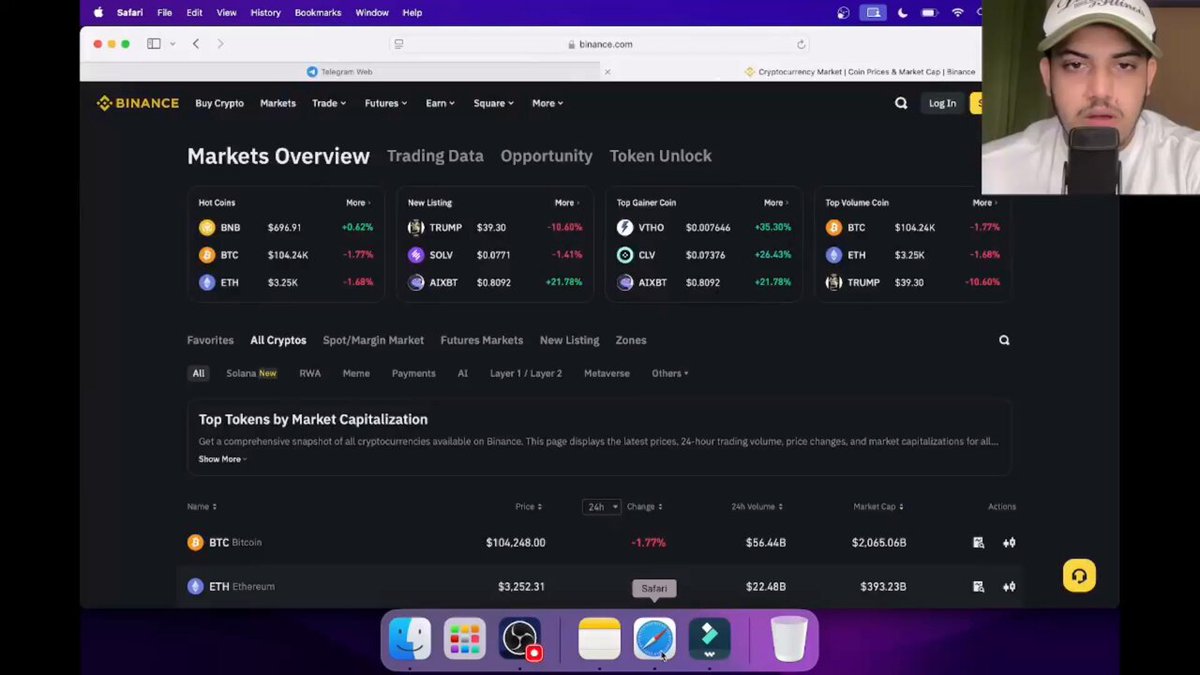Open the ETH detail icon in Actions column
1200x675 pixels.
(x=978, y=587)
